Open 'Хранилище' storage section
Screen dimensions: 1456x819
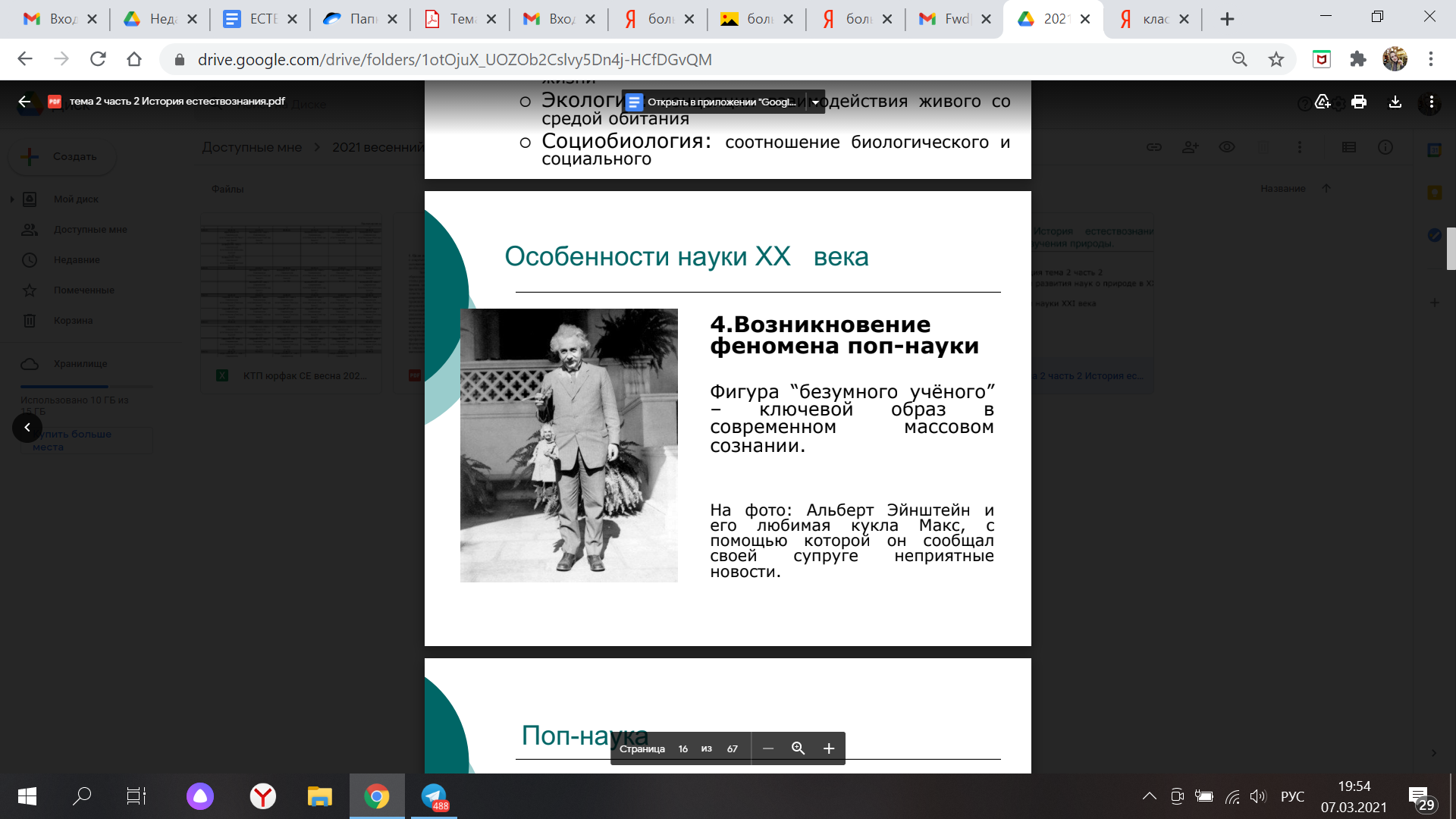[80, 364]
